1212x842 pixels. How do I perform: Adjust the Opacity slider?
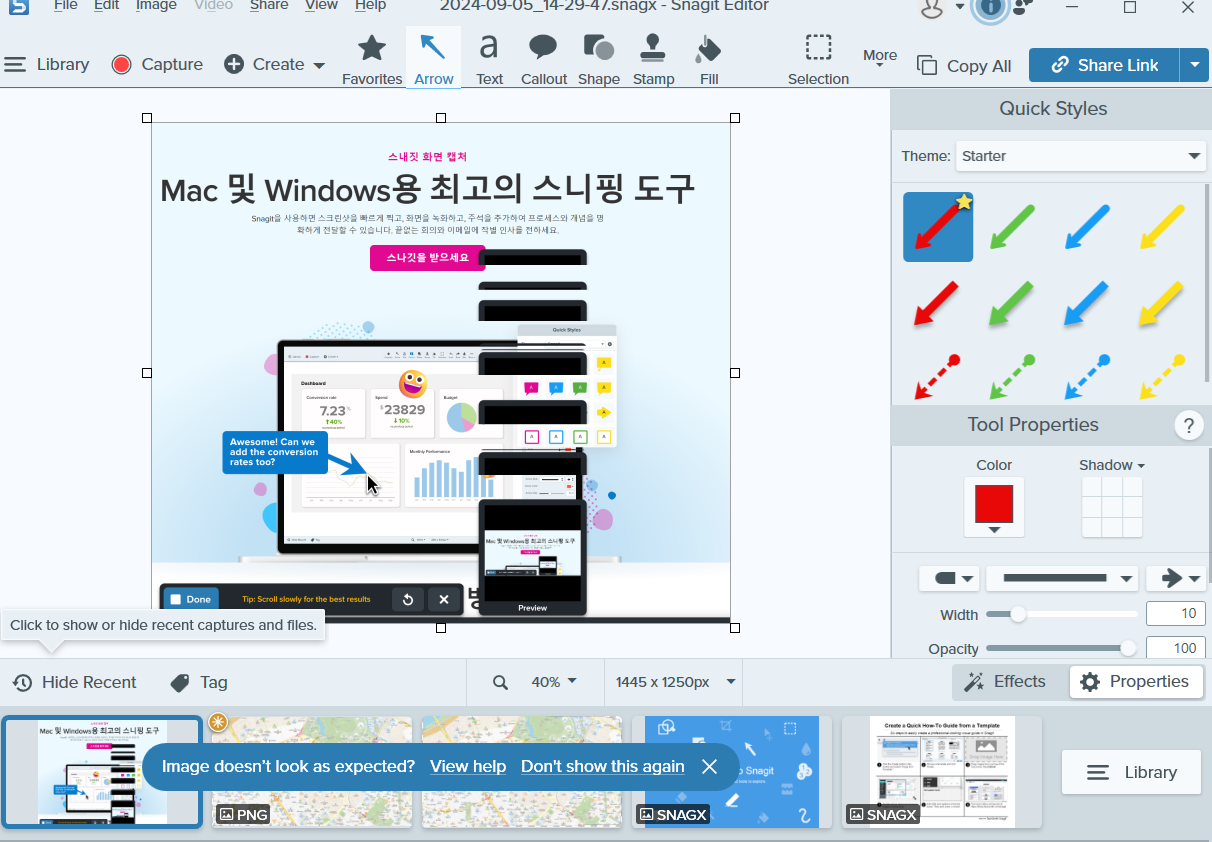[1062, 648]
